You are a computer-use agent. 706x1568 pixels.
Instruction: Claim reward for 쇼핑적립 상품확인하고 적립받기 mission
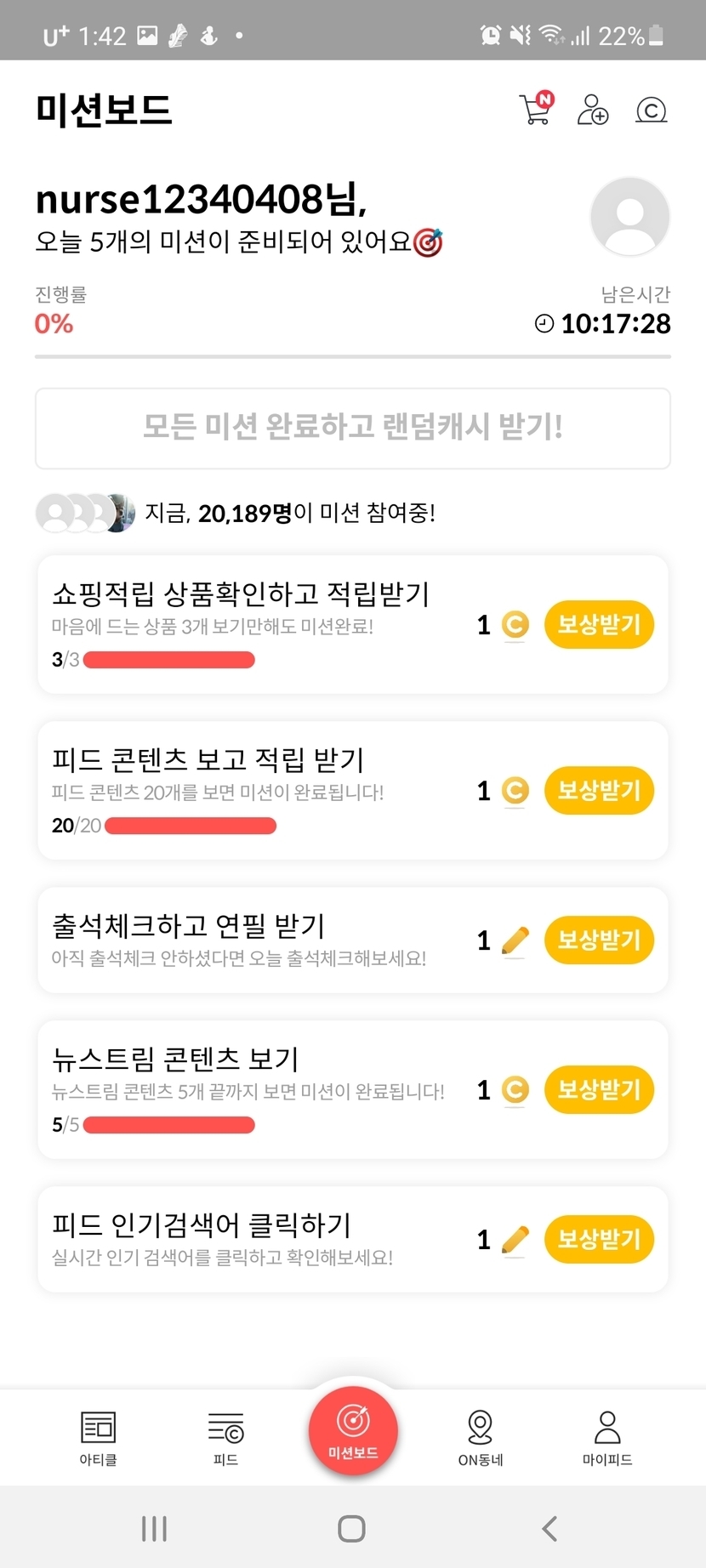[599, 625]
